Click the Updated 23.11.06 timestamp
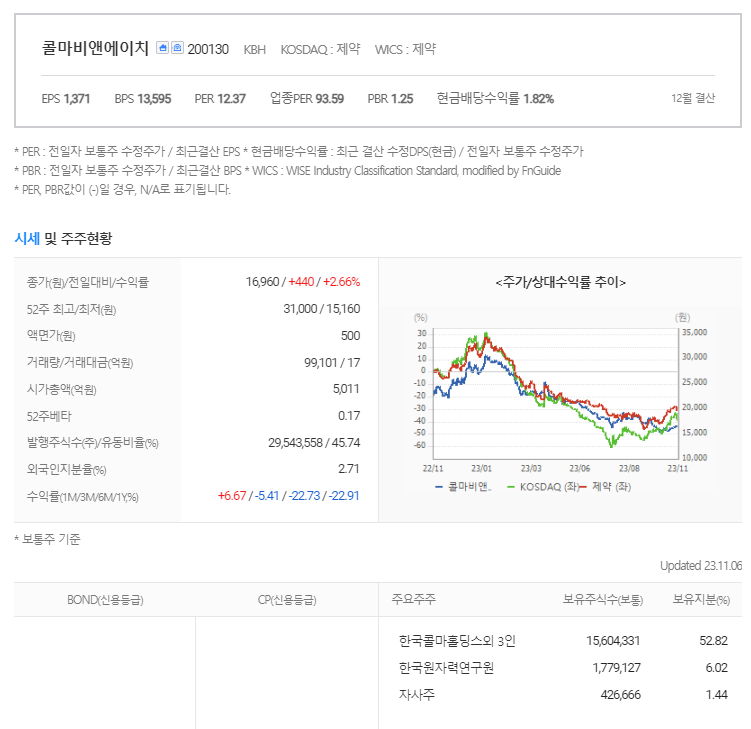This screenshot has width=751, height=729. [x=701, y=566]
